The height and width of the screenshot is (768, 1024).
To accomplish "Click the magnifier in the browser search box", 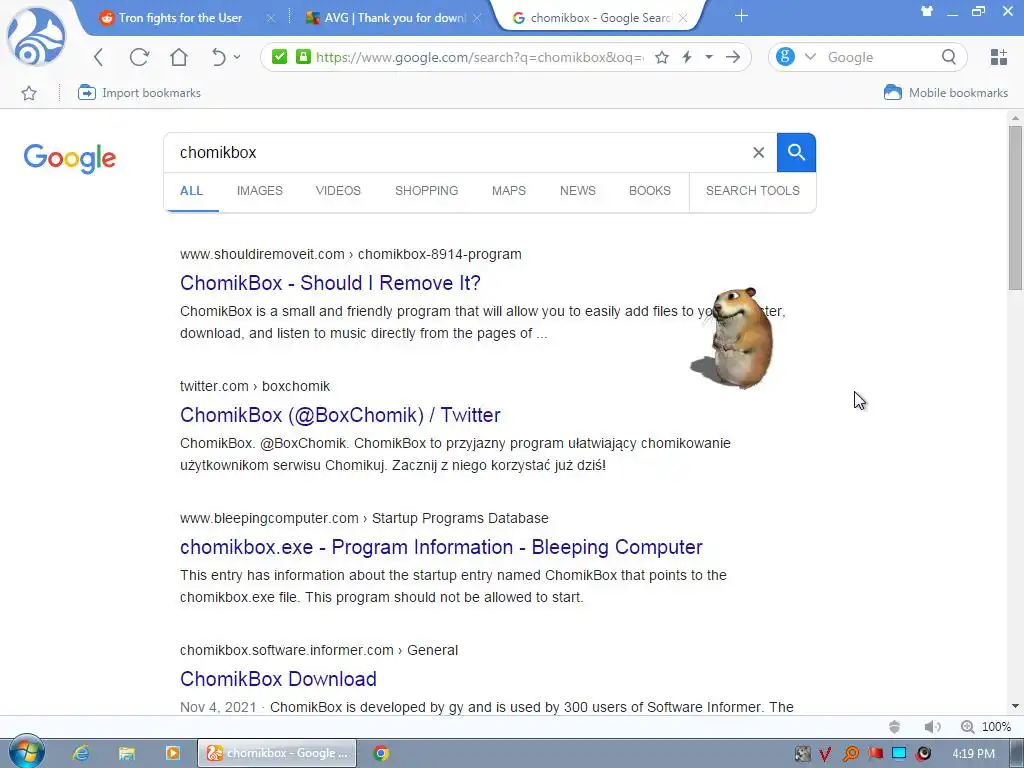I will (949, 57).
